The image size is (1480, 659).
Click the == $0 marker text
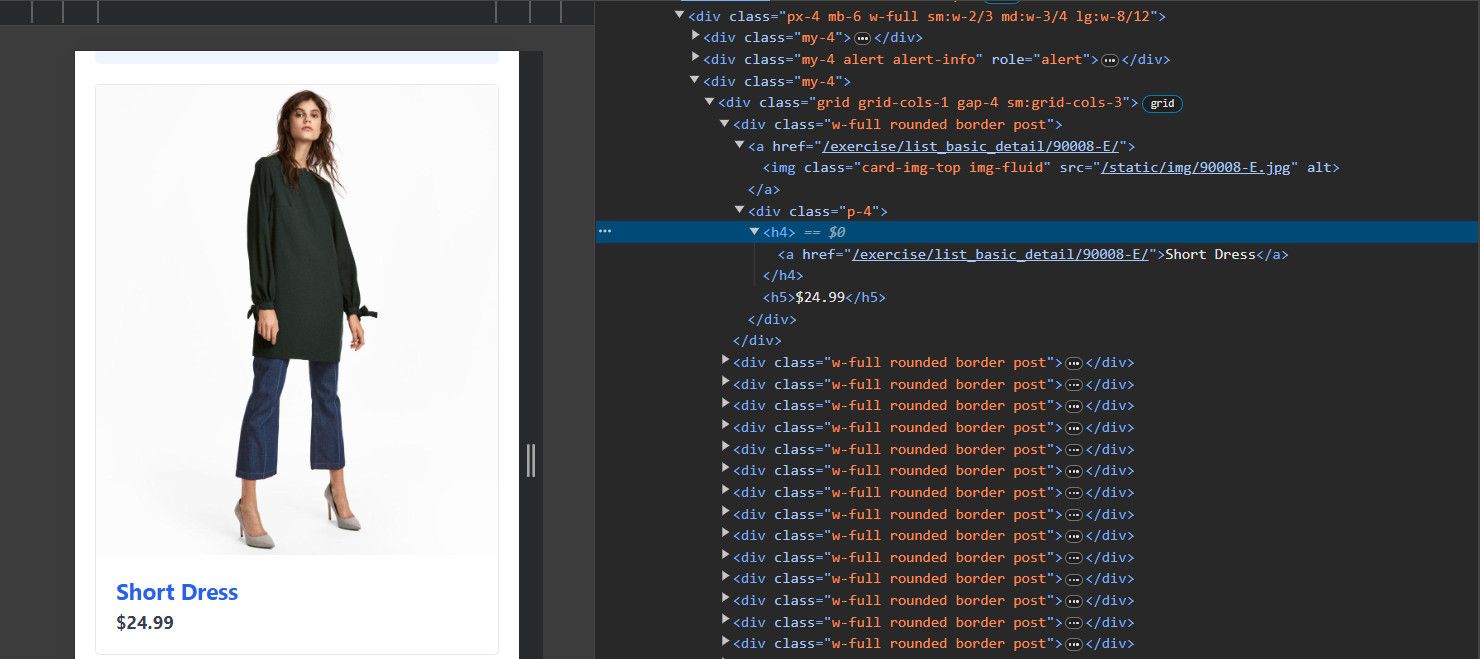(x=825, y=232)
